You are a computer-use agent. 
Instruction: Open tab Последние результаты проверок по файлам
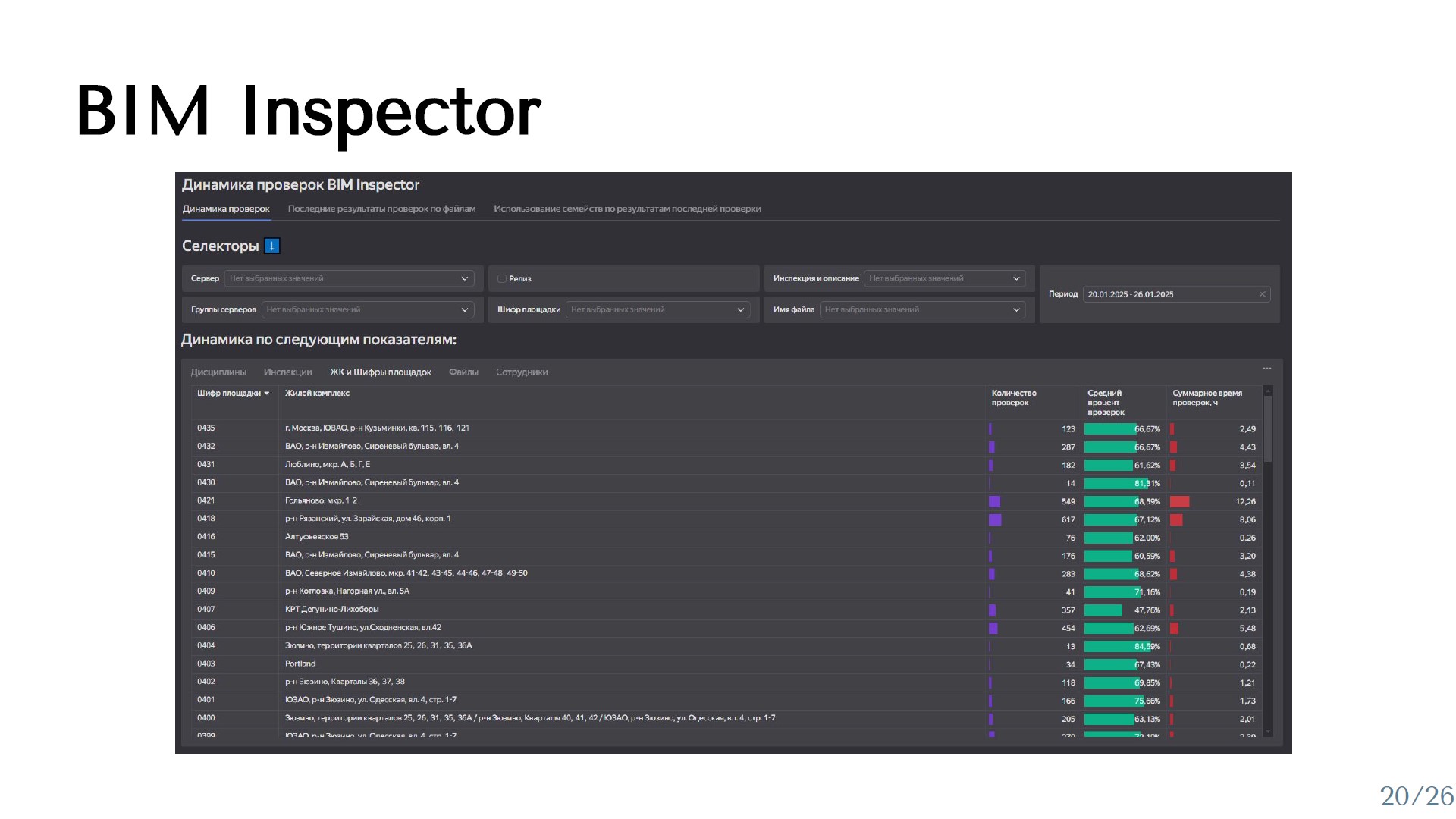coord(381,209)
